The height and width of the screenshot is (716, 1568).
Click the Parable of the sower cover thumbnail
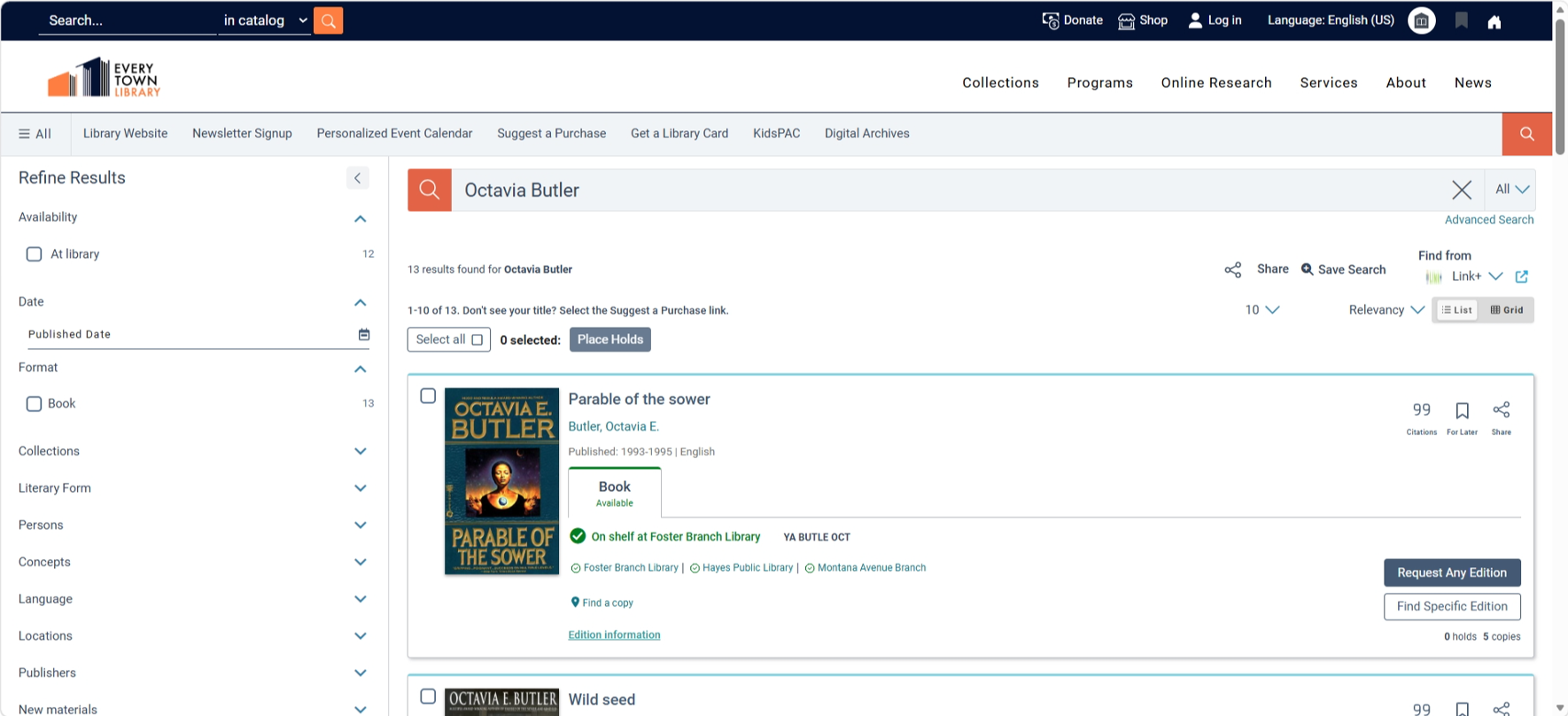pyautogui.click(x=501, y=481)
